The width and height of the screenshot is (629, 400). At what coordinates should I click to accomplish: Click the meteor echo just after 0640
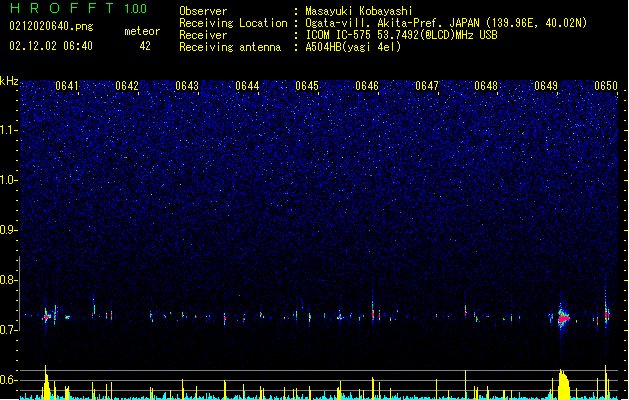pos(47,317)
